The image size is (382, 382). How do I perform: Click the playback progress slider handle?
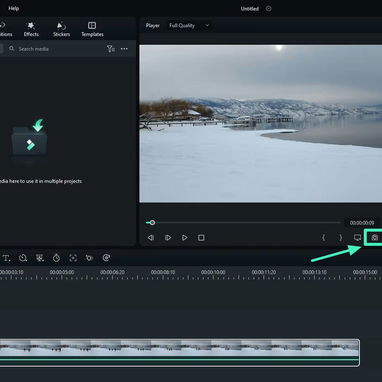[152, 222]
